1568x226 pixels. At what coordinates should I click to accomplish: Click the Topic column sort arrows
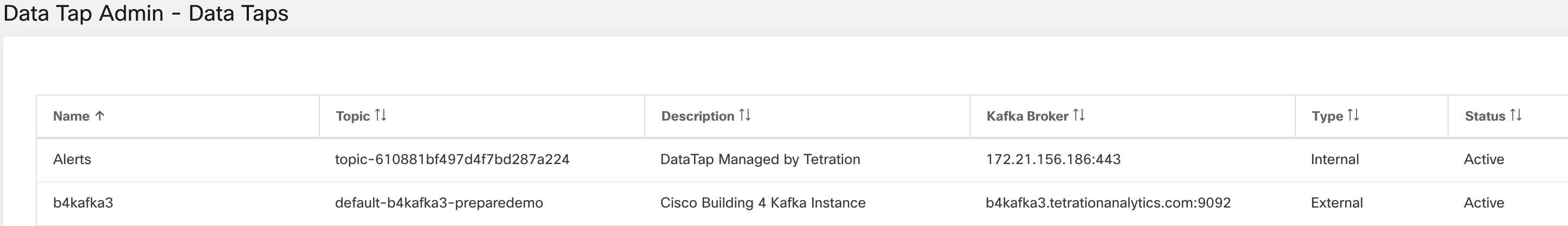[381, 115]
